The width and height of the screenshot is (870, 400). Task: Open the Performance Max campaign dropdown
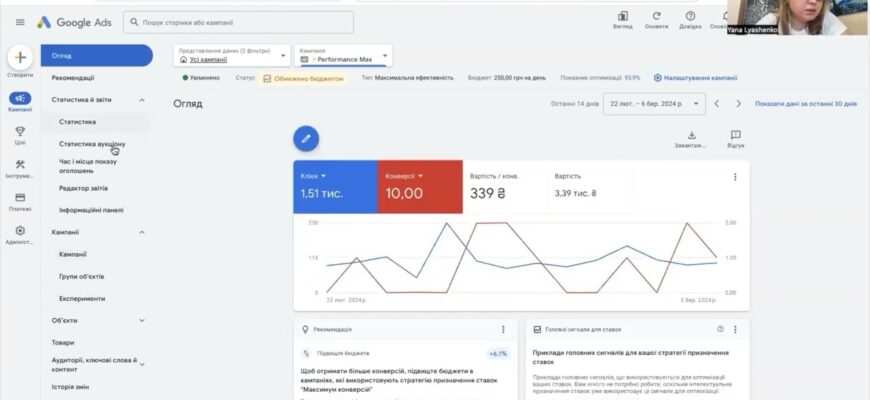click(344, 55)
